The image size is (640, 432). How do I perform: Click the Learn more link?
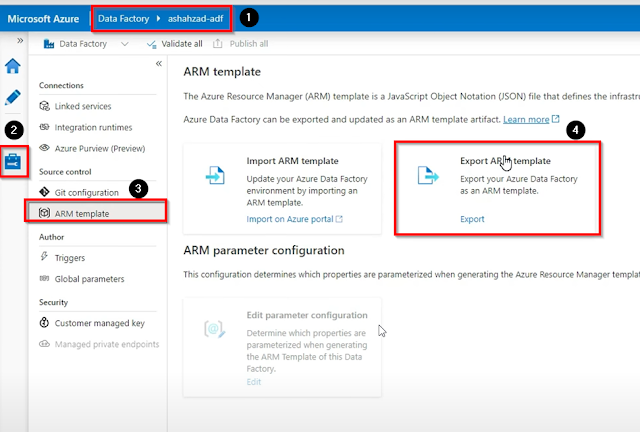[526, 120]
